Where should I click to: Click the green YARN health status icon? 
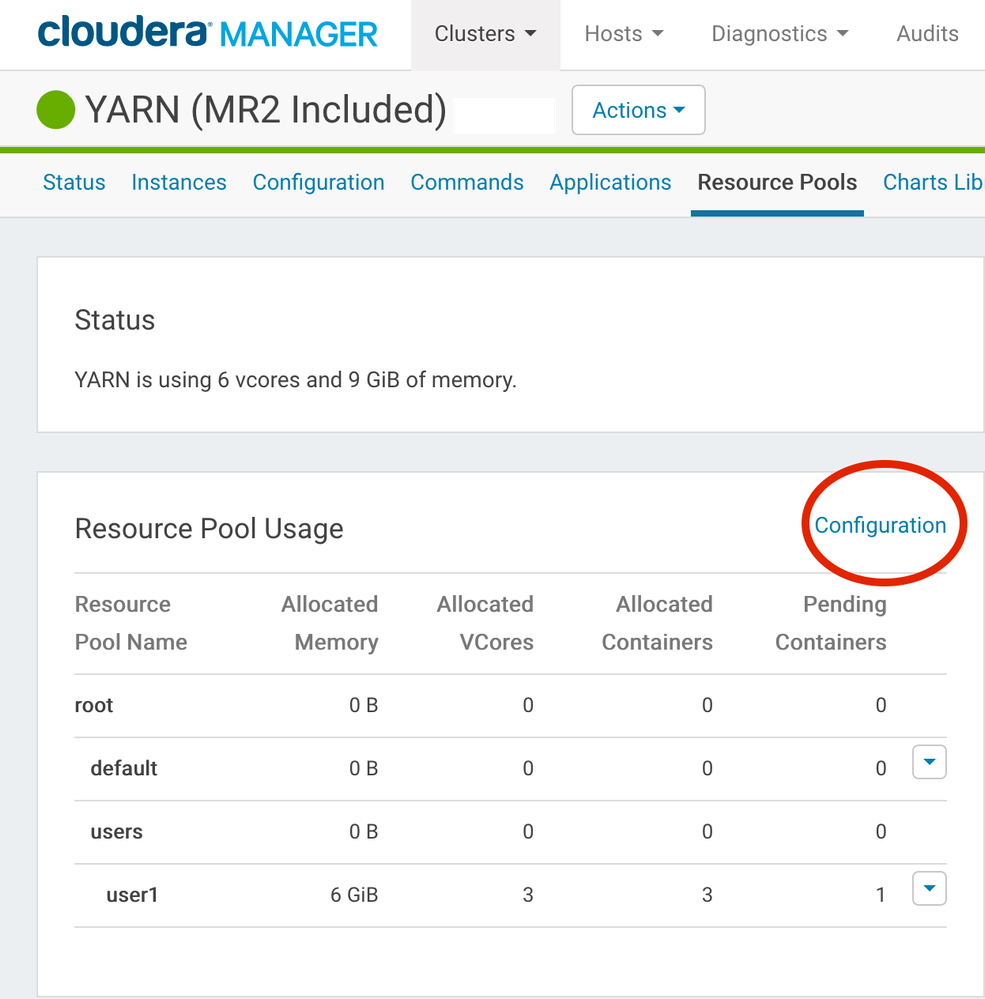pos(56,110)
